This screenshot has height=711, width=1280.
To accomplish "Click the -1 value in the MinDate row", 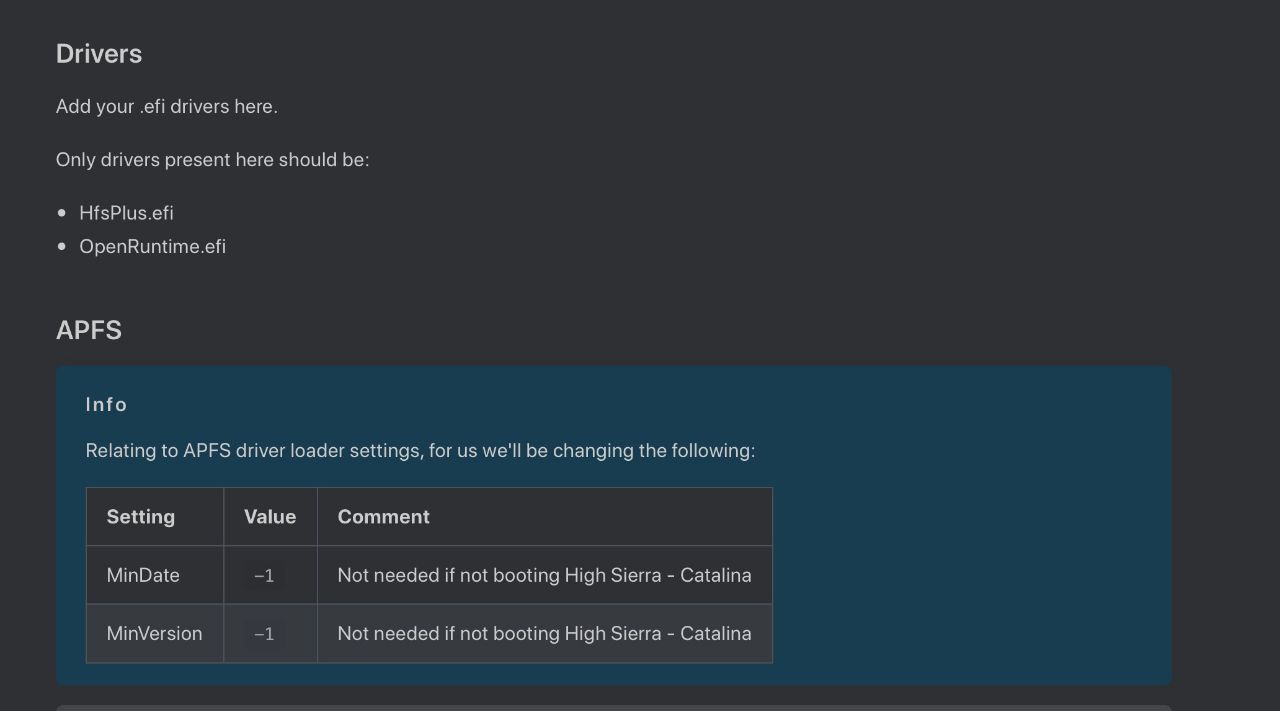I will 264,576.
